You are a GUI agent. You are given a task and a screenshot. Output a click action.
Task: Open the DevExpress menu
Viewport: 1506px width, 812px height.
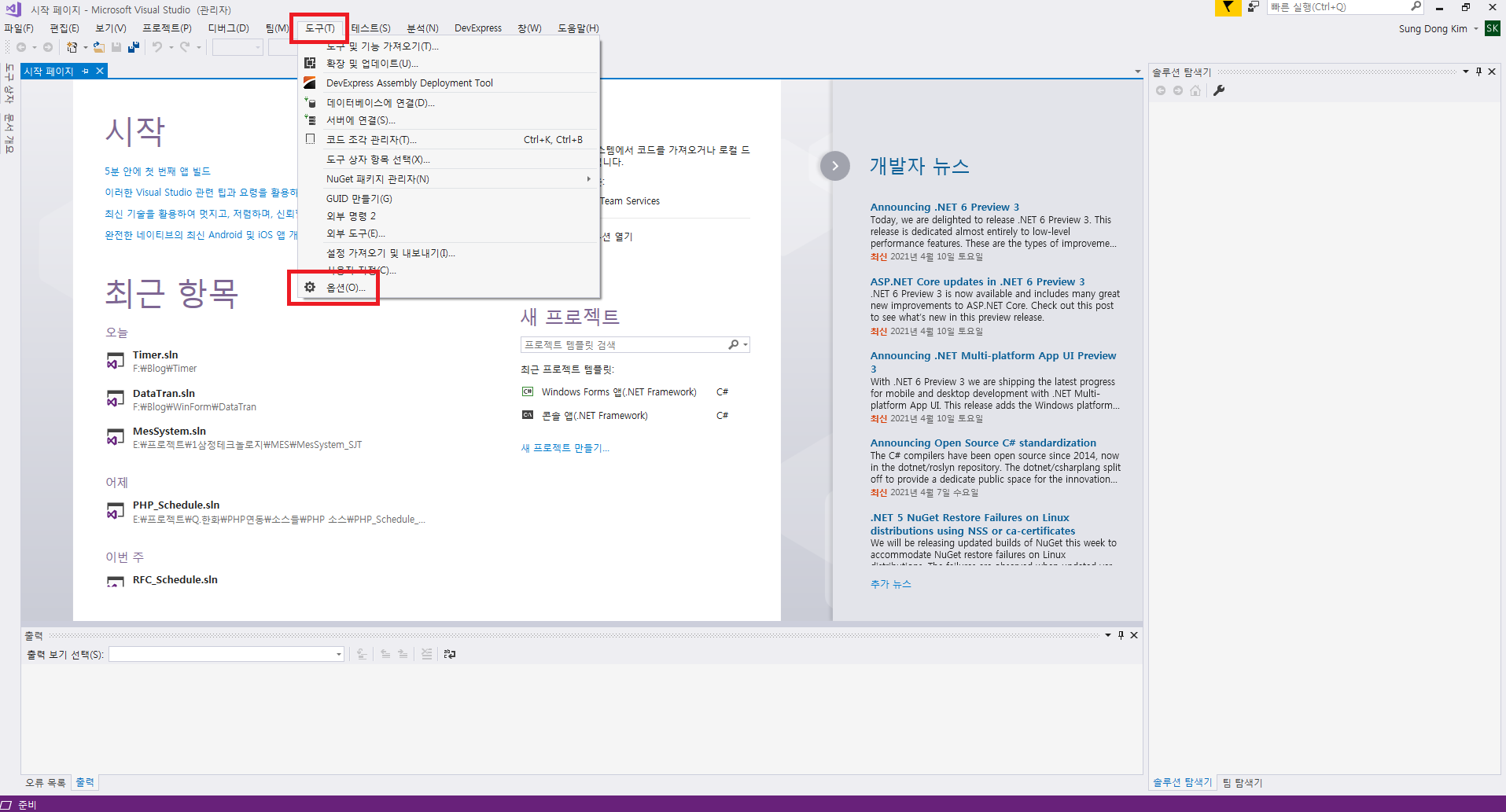(x=478, y=28)
